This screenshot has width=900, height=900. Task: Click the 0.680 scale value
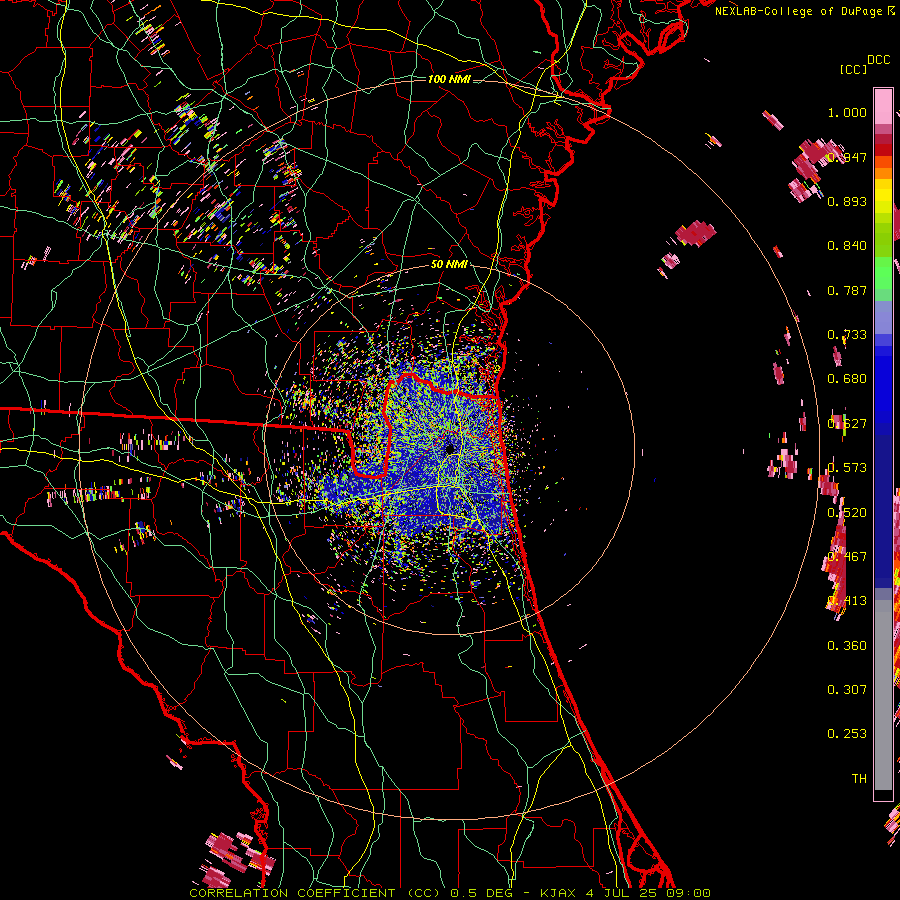pos(847,379)
